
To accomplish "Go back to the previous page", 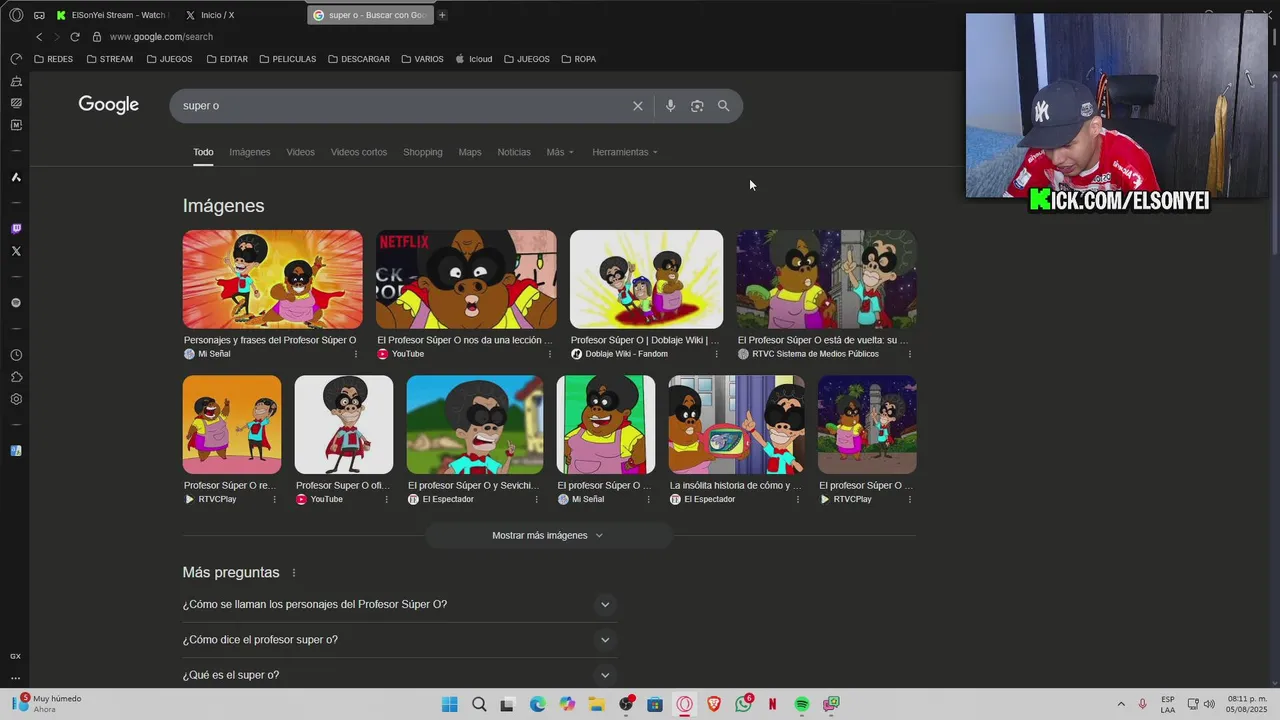I will coord(39,37).
